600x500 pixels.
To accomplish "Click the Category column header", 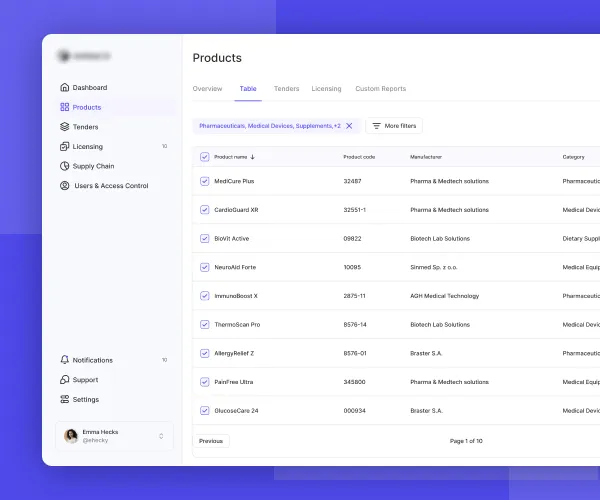I will coord(573,157).
